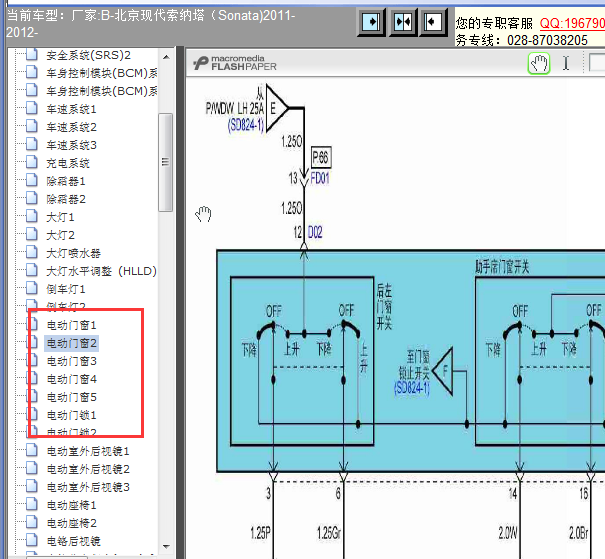Click the Macromedia FlashPaper logo

[x=235, y=63]
